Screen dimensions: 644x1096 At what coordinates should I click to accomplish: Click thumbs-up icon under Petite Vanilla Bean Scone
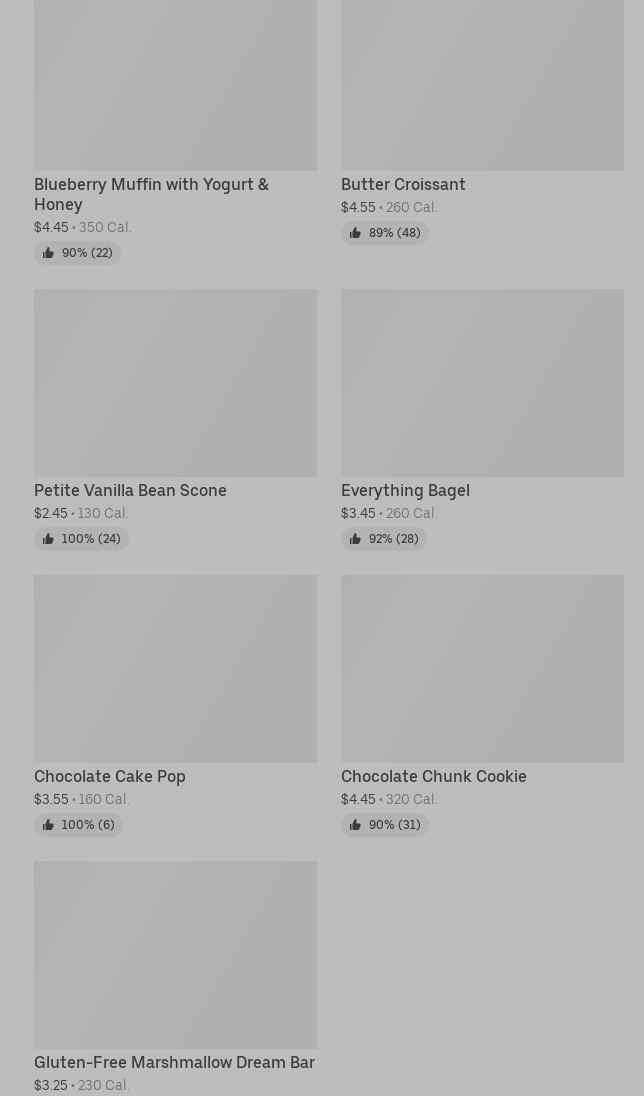(x=48, y=539)
